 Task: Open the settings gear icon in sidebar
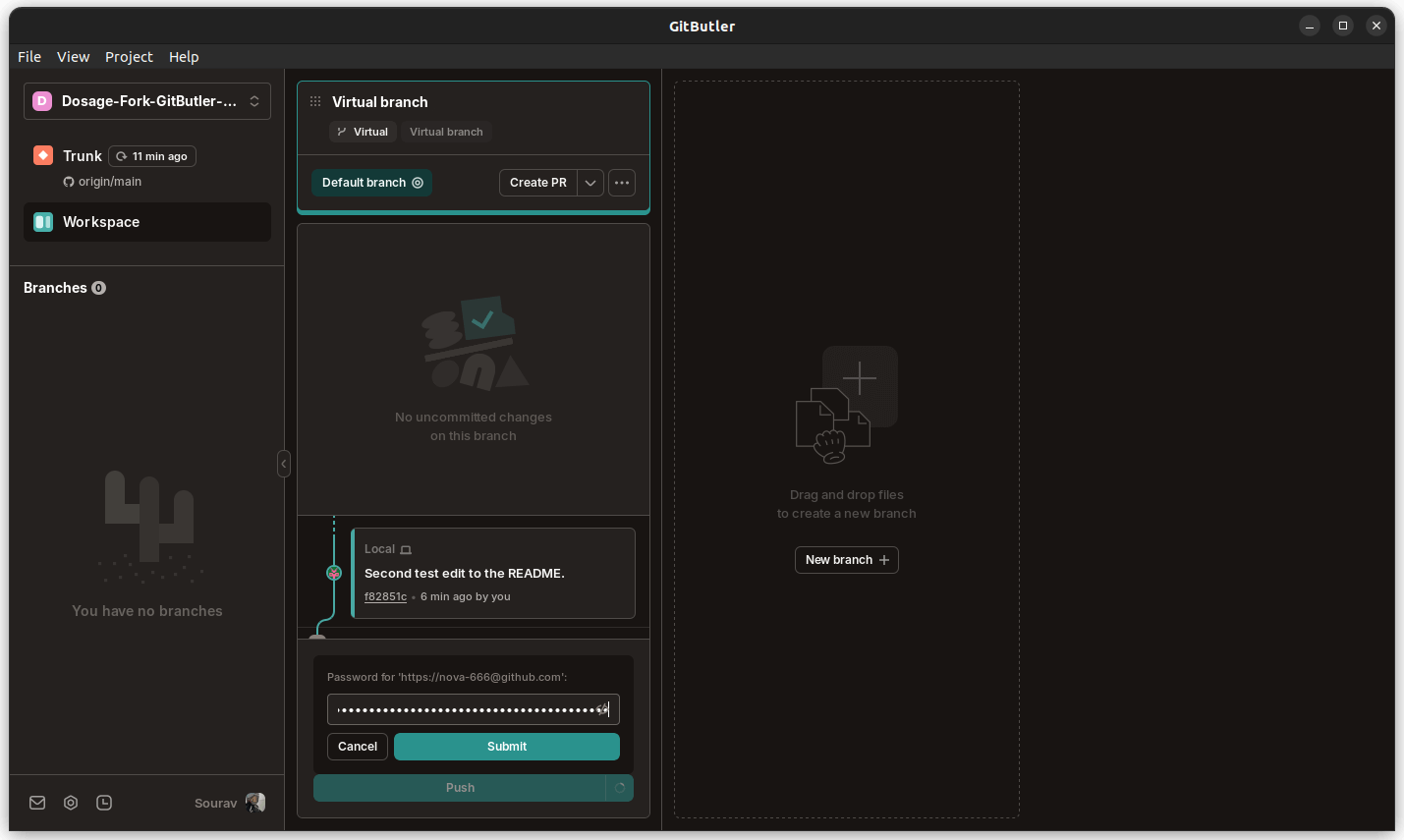(x=70, y=803)
